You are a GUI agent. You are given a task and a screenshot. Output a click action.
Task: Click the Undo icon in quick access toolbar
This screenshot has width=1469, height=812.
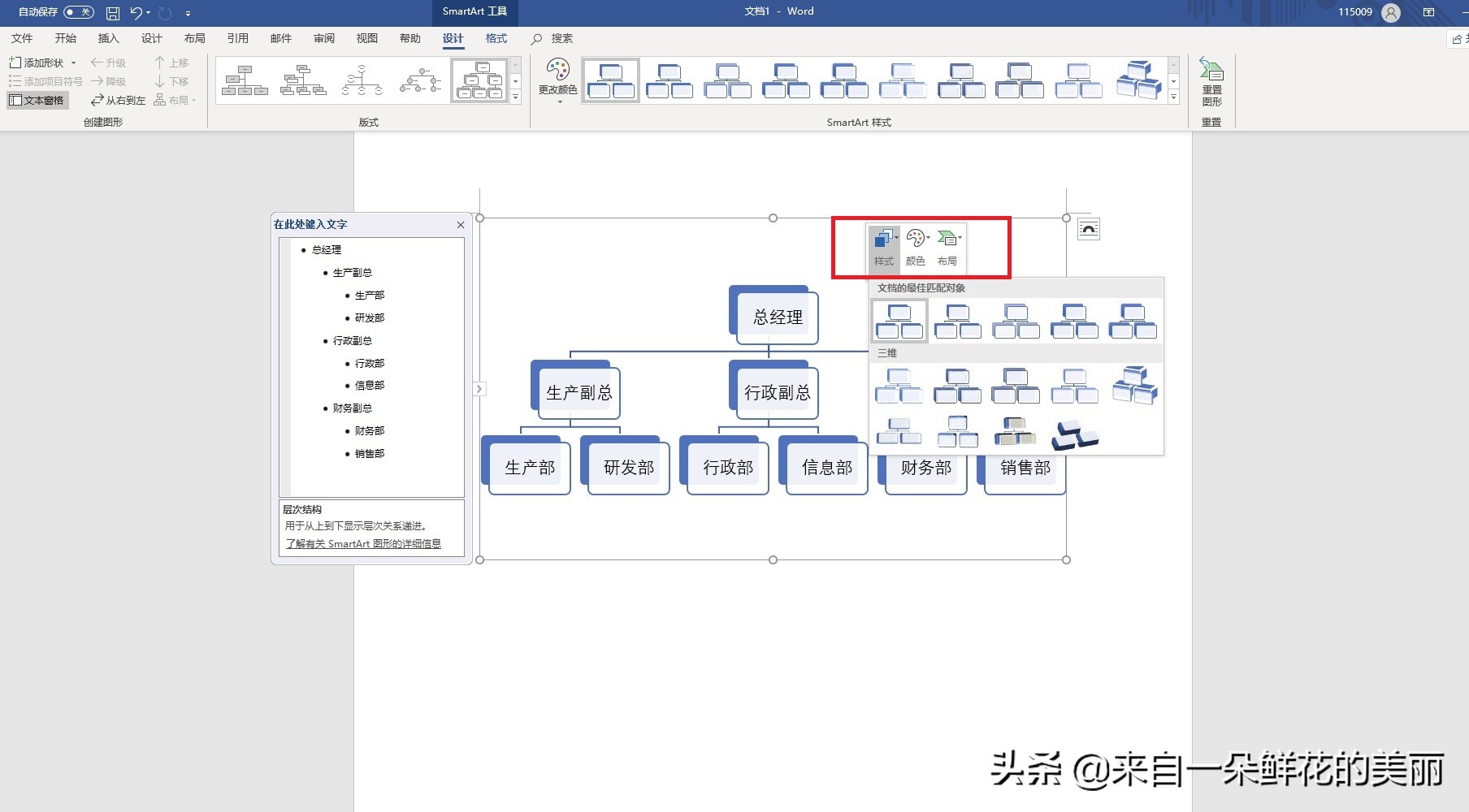(135, 12)
